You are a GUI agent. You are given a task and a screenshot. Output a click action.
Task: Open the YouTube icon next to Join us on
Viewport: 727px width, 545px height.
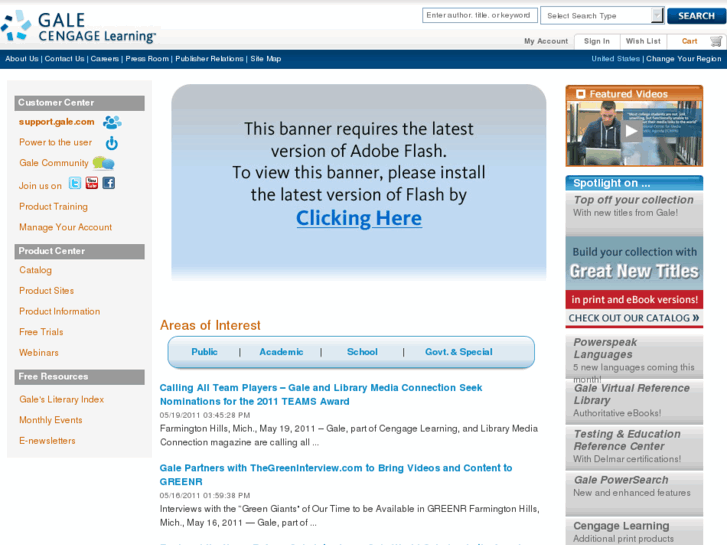coord(92,183)
